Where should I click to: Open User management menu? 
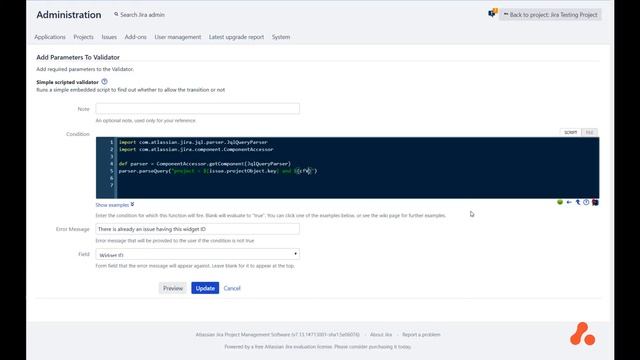(178, 37)
